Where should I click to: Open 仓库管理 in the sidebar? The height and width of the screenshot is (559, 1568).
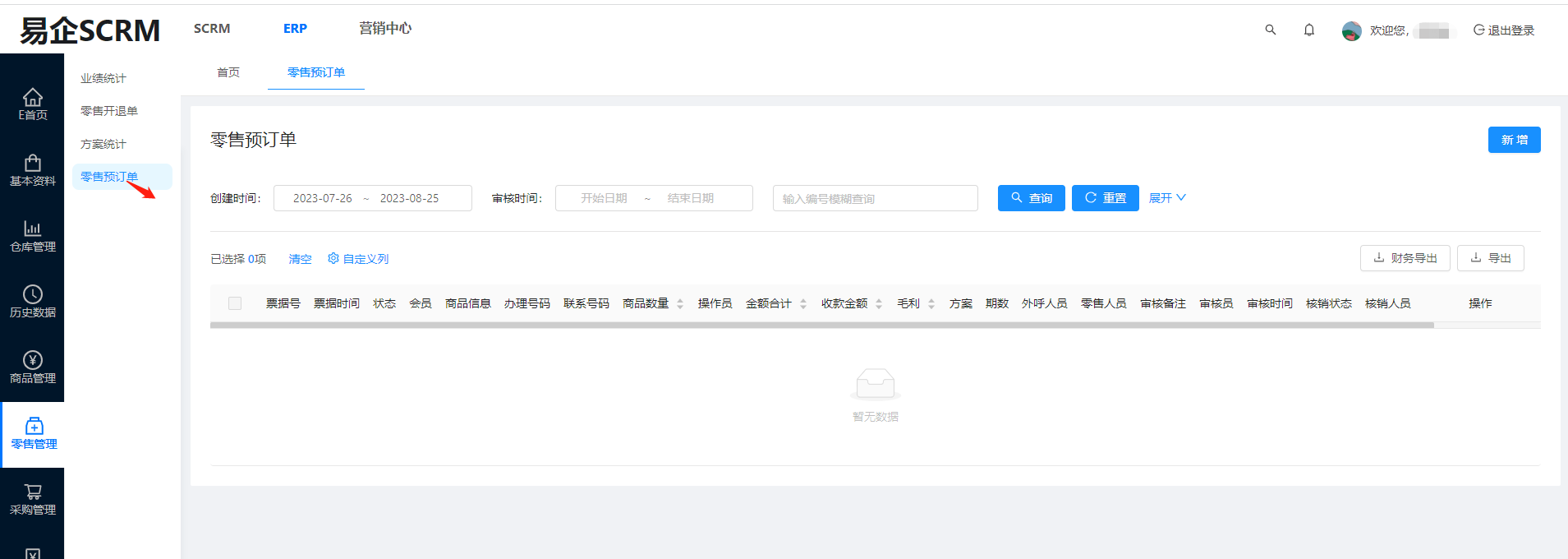32,236
